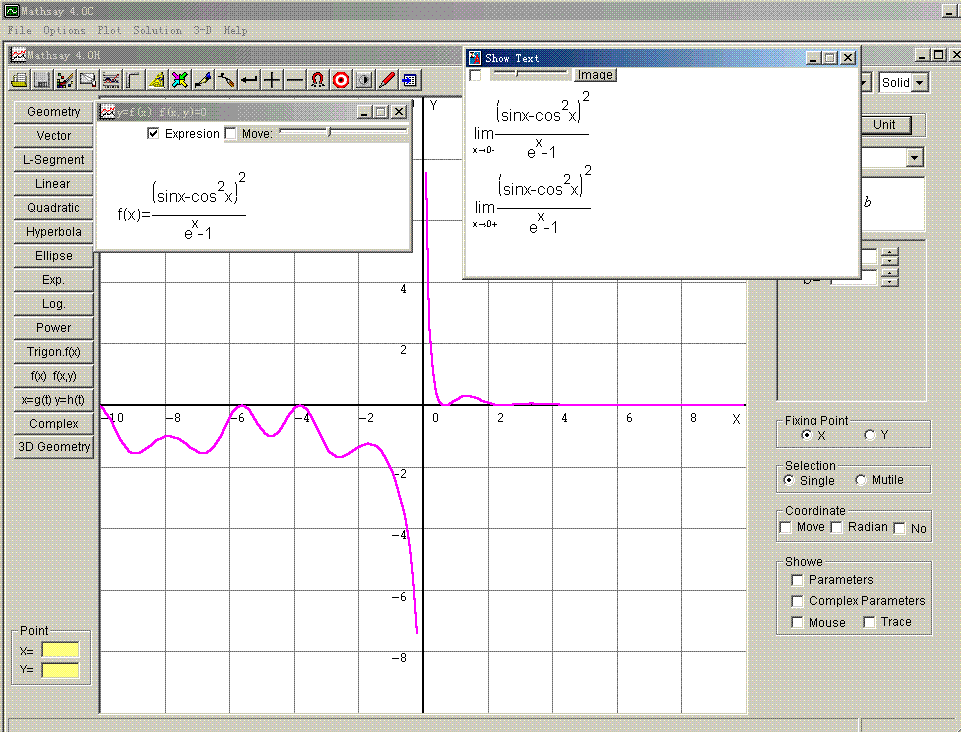Click the colorful four-arrows icon
The height and width of the screenshot is (732, 961).
(x=180, y=80)
